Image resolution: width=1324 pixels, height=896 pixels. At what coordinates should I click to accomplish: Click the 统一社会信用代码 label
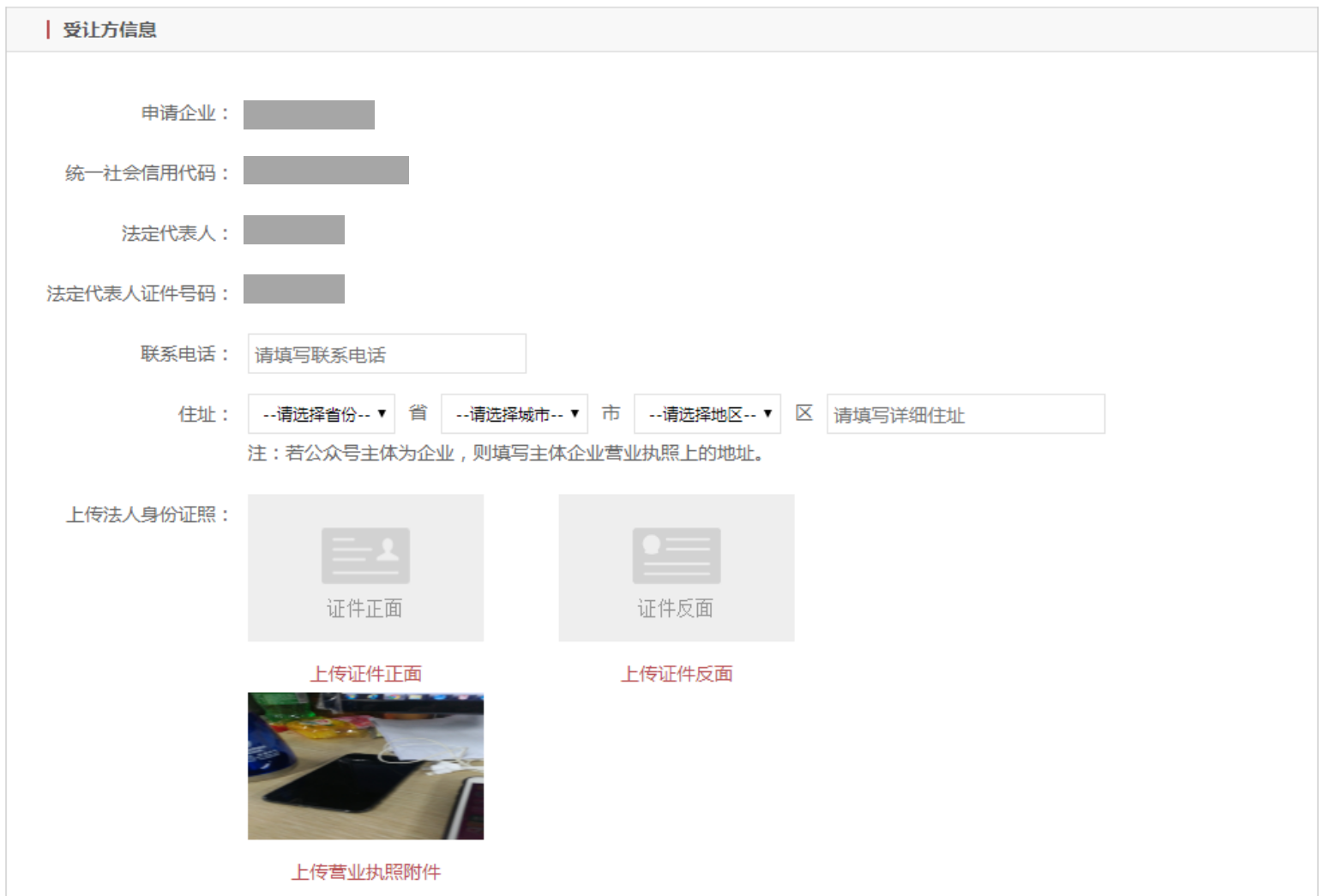click(147, 173)
